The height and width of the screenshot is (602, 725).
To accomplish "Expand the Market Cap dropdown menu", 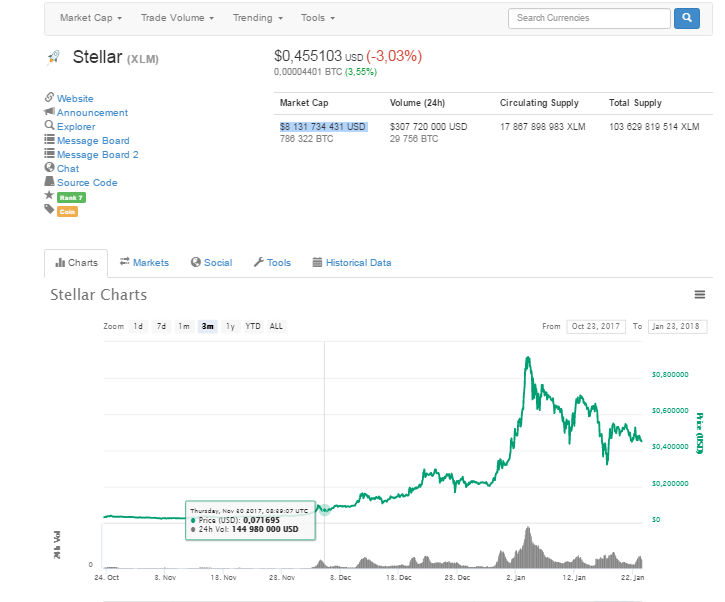I will pos(92,18).
